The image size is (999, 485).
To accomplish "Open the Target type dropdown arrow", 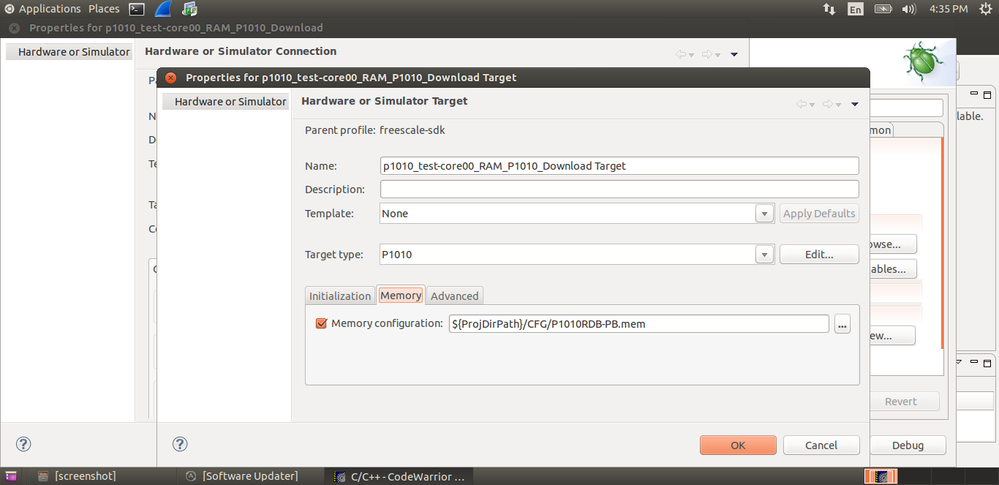I will tap(764, 254).
